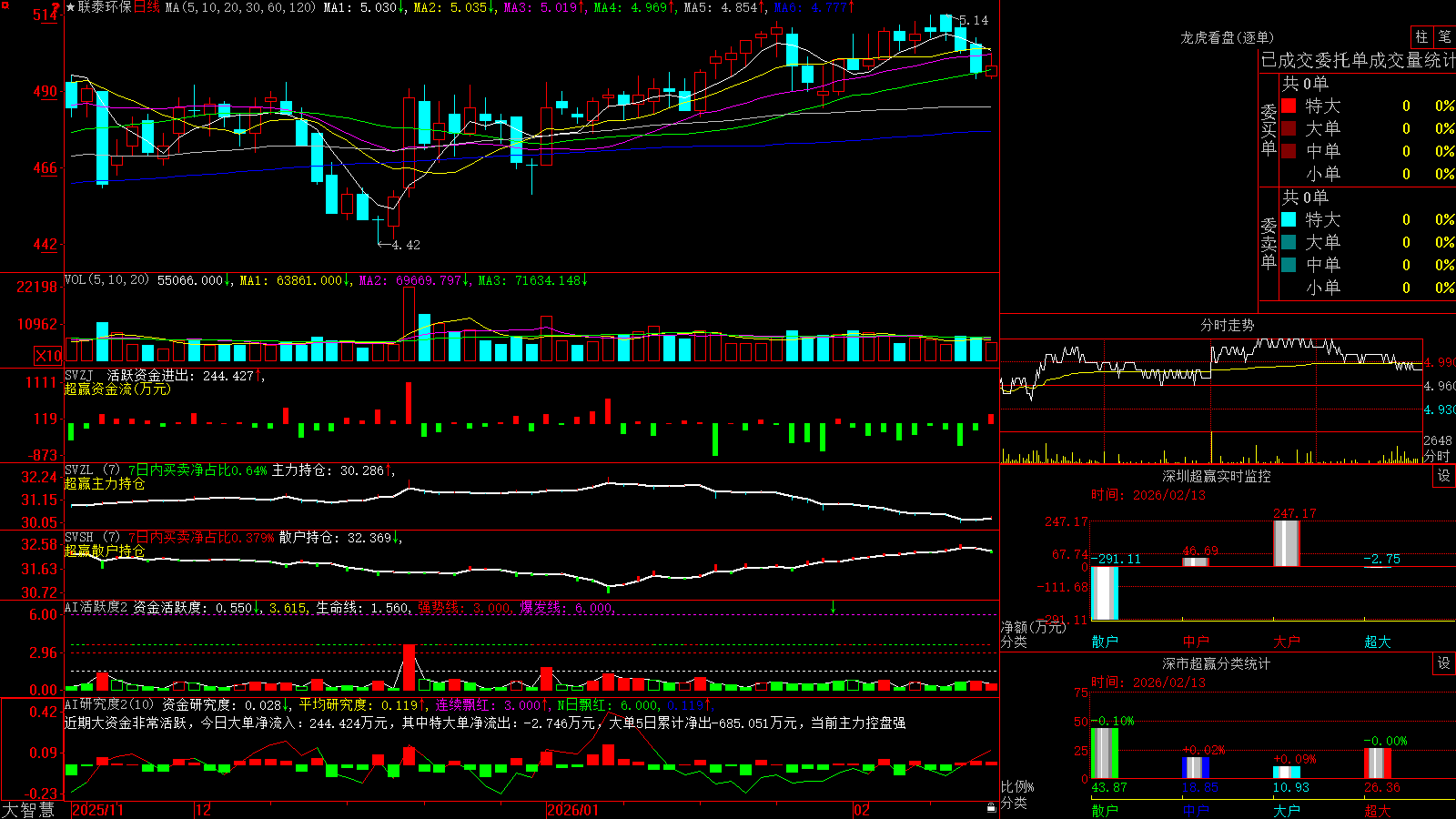Click the 5.14 high price label
Image resolution: width=1456 pixels, height=819 pixels.
tap(974, 20)
